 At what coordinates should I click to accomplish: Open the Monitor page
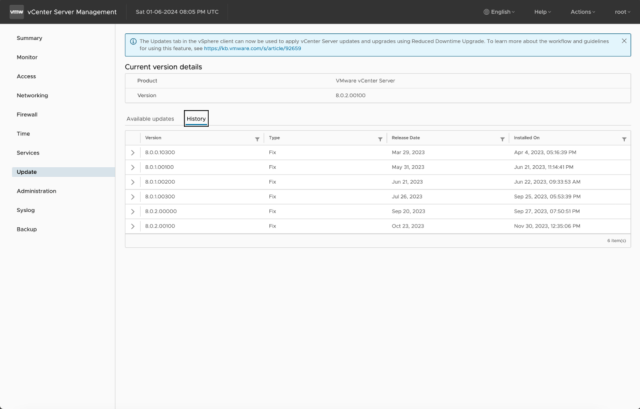point(27,57)
